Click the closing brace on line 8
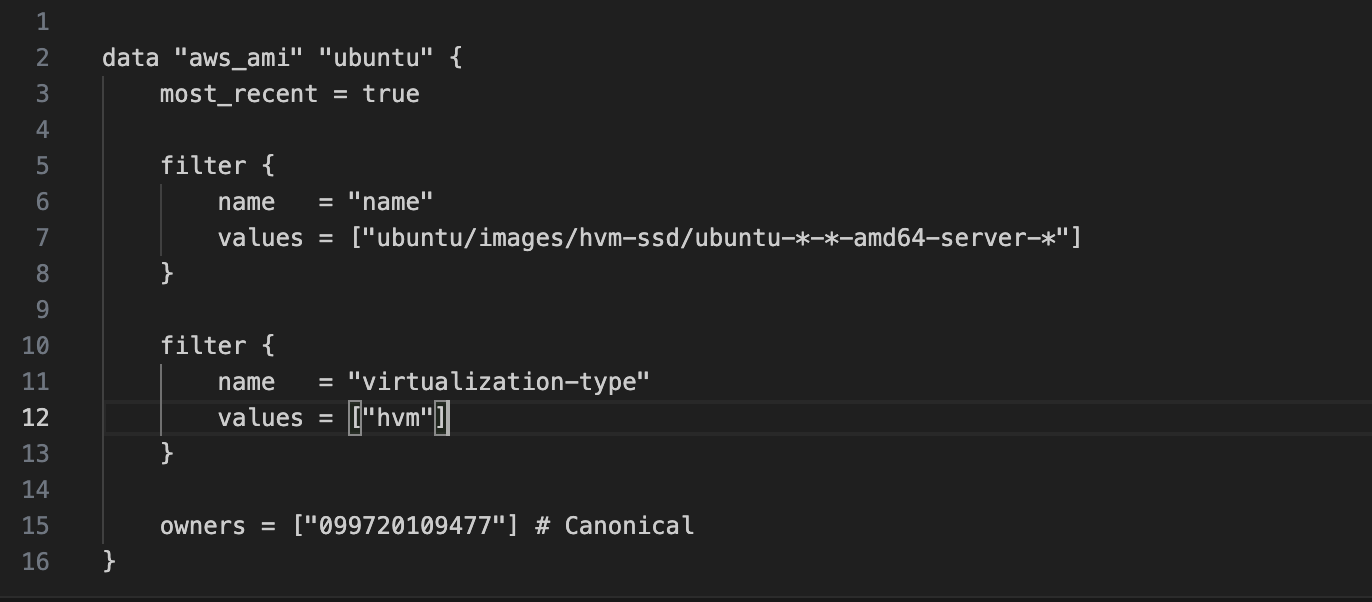Viewport: 1372px width, 602px height. click(167, 273)
